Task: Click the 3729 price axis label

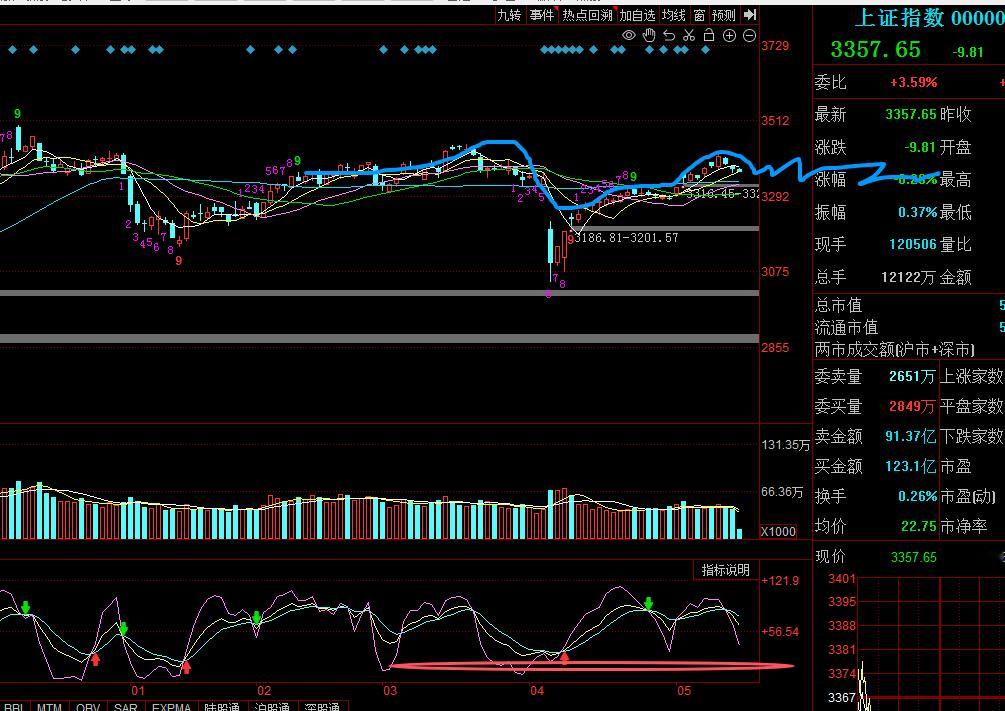Action: click(775, 46)
